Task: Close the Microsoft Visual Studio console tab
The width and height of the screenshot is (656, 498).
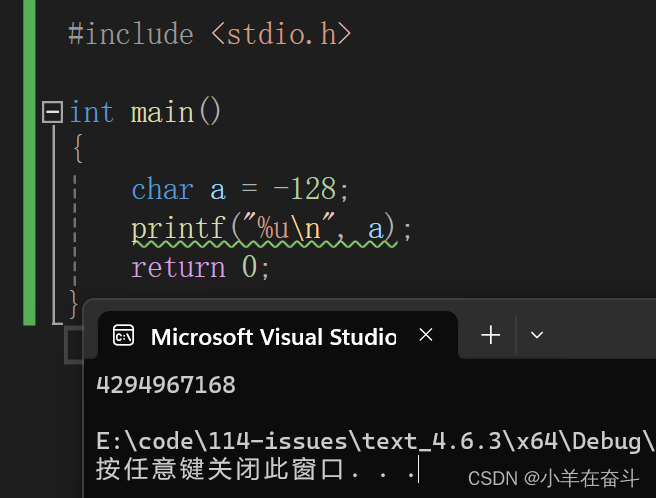Action: [426, 336]
